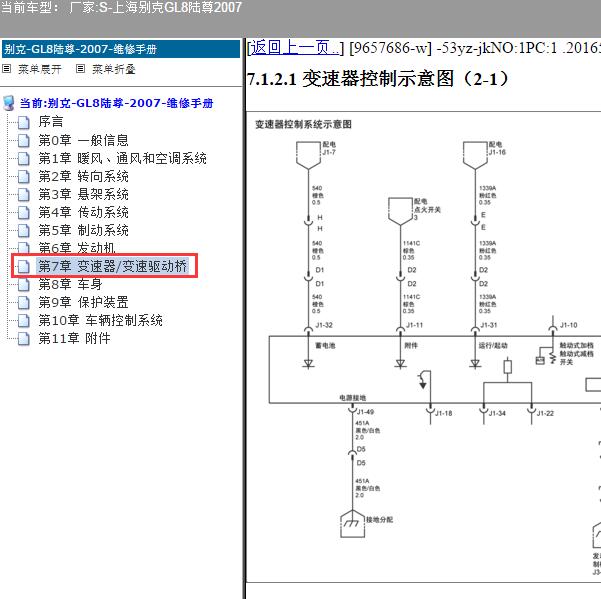Screen dimensions: 601x599
Task: Click the 运行/起动 label in diagram
Action: (493, 345)
